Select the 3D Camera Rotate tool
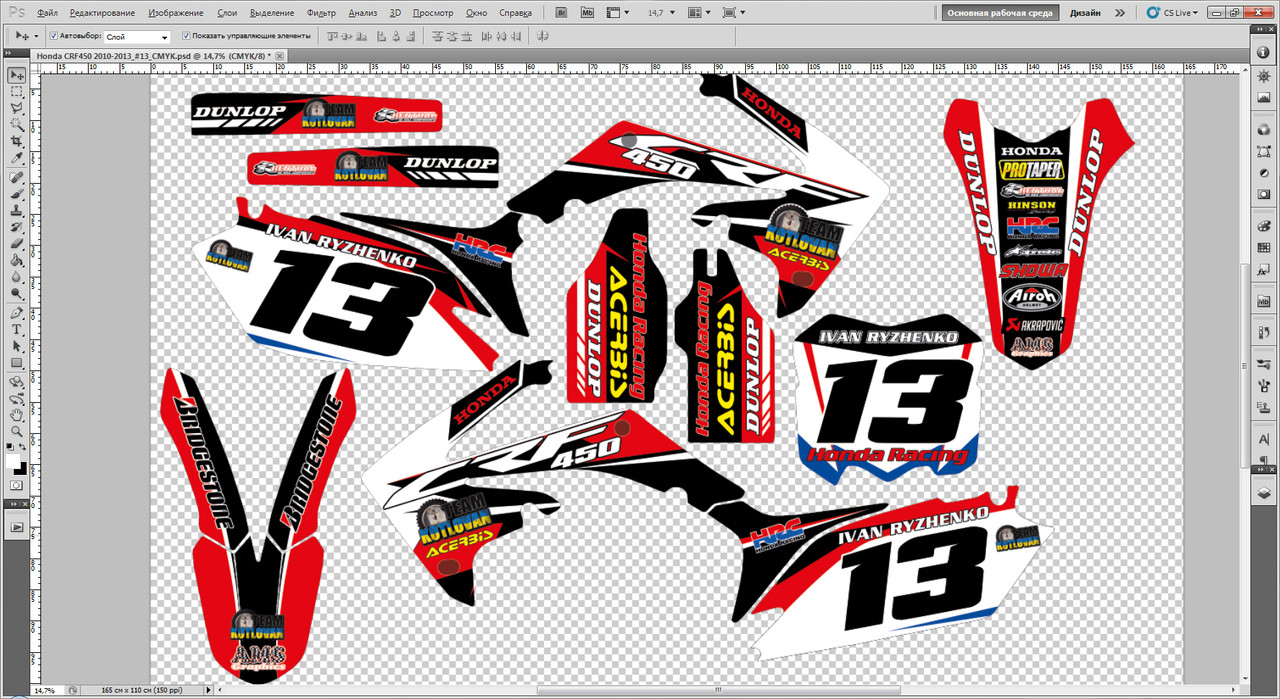Viewport: 1280px width, 699px height. (x=17, y=398)
